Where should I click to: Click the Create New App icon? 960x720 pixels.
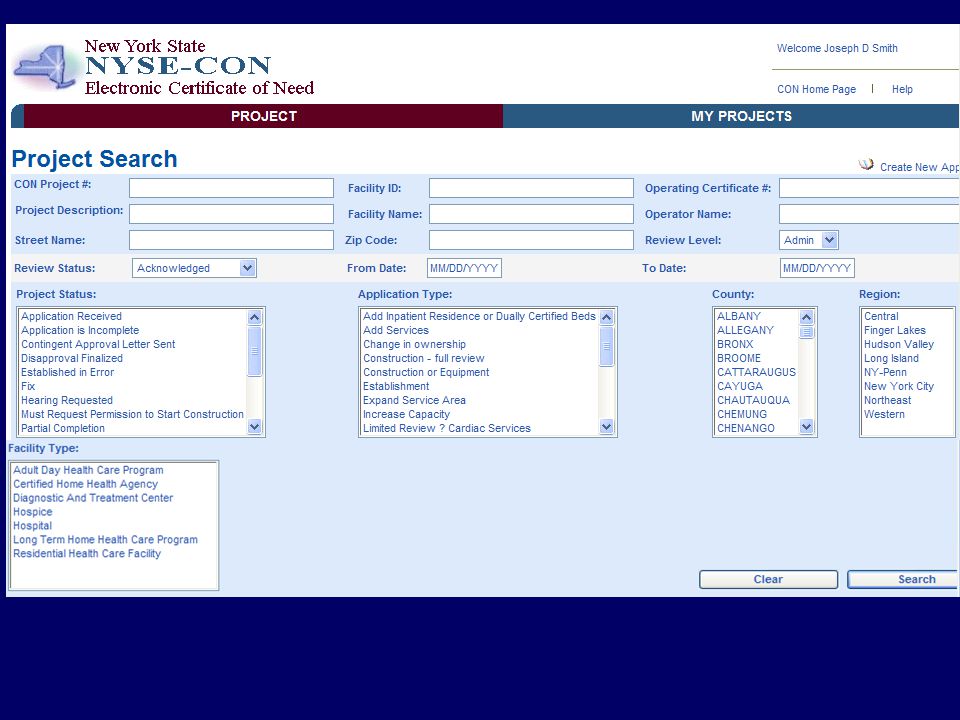866,165
